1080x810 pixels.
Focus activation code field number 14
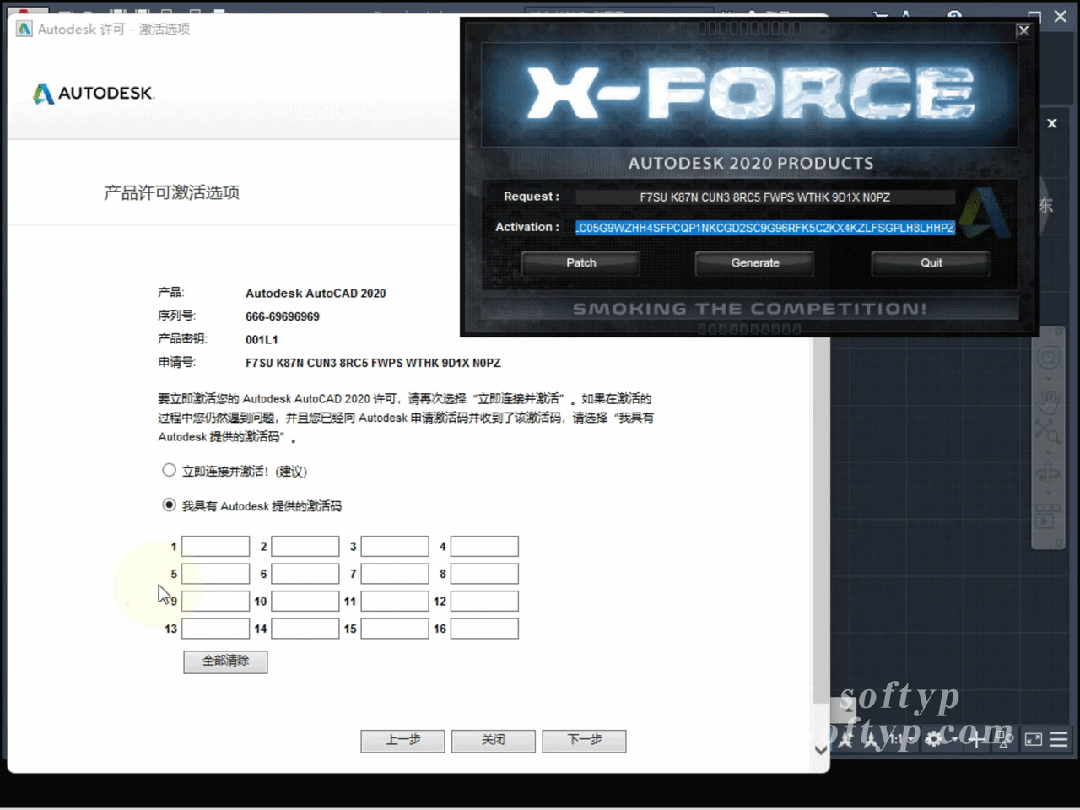point(305,629)
